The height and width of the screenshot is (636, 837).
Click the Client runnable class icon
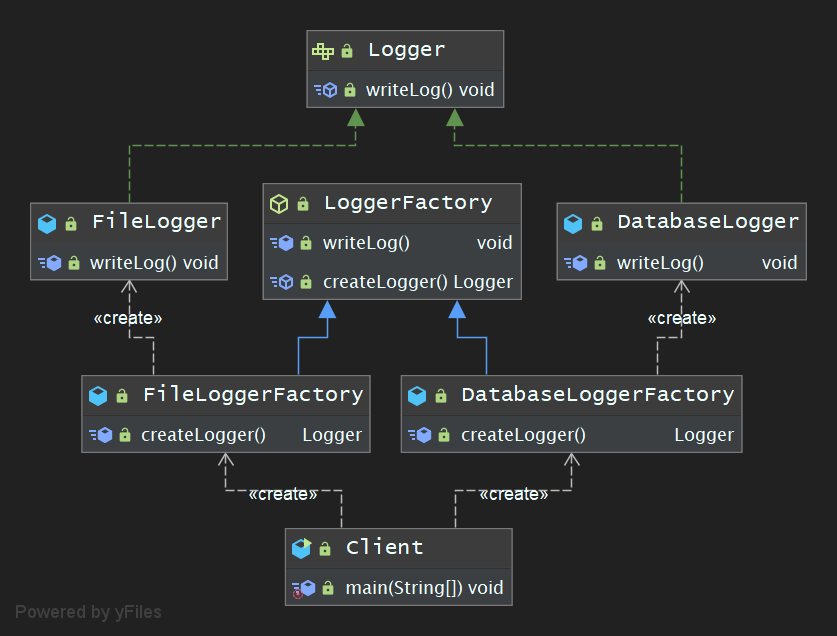click(x=301, y=548)
